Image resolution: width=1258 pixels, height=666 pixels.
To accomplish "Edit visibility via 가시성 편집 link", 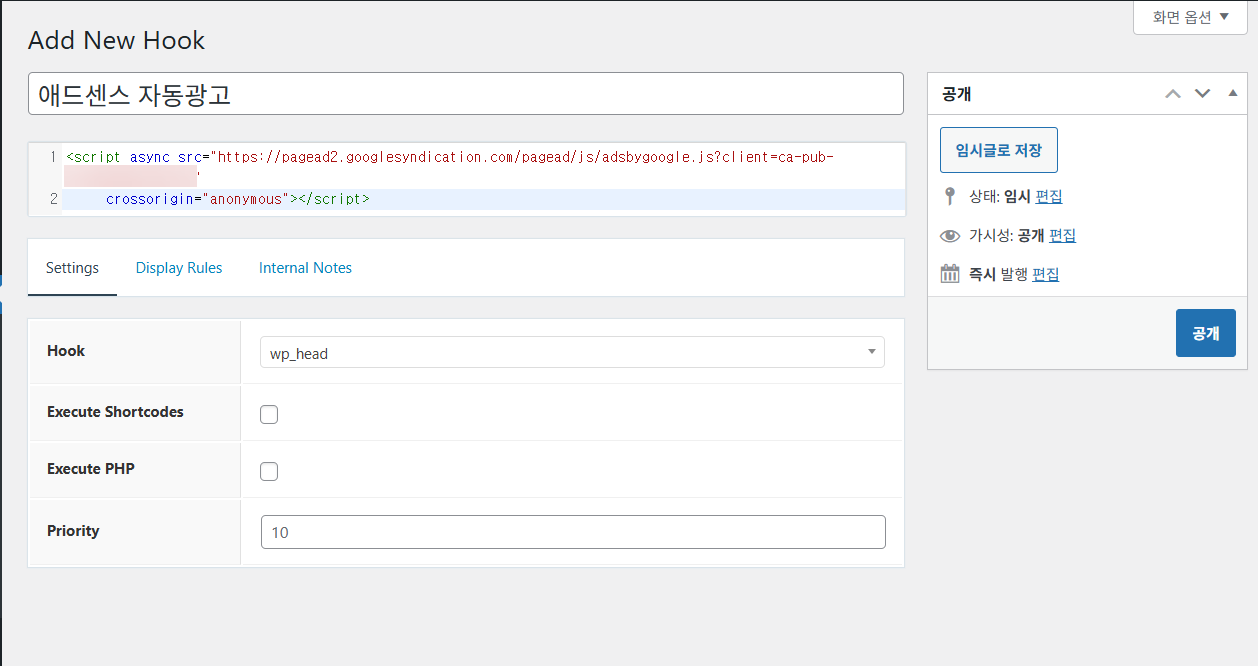I will [1062, 236].
